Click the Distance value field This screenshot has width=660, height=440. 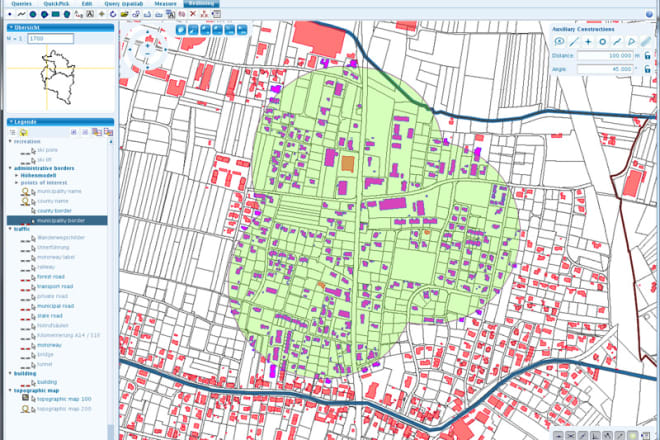tap(605, 56)
